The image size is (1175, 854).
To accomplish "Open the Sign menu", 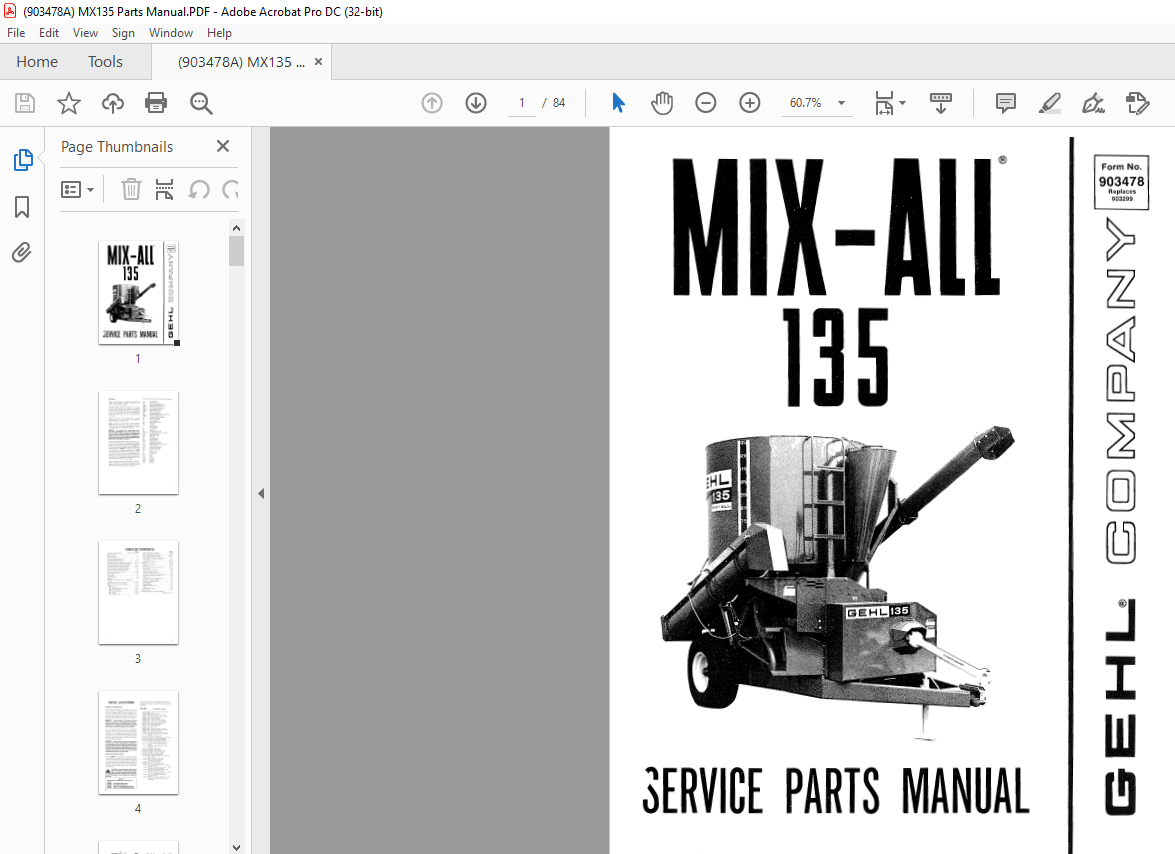I will point(123,33).
